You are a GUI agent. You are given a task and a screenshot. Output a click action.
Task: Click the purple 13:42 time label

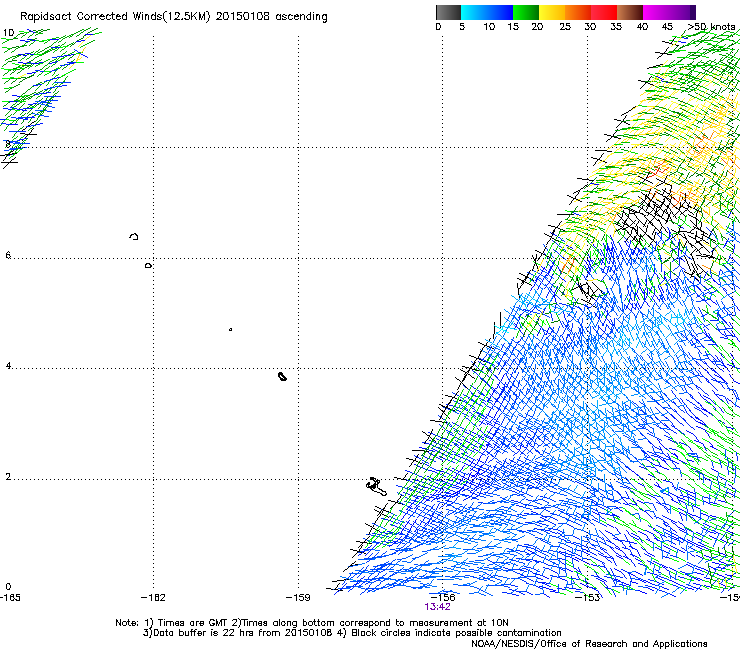[437, 607]
